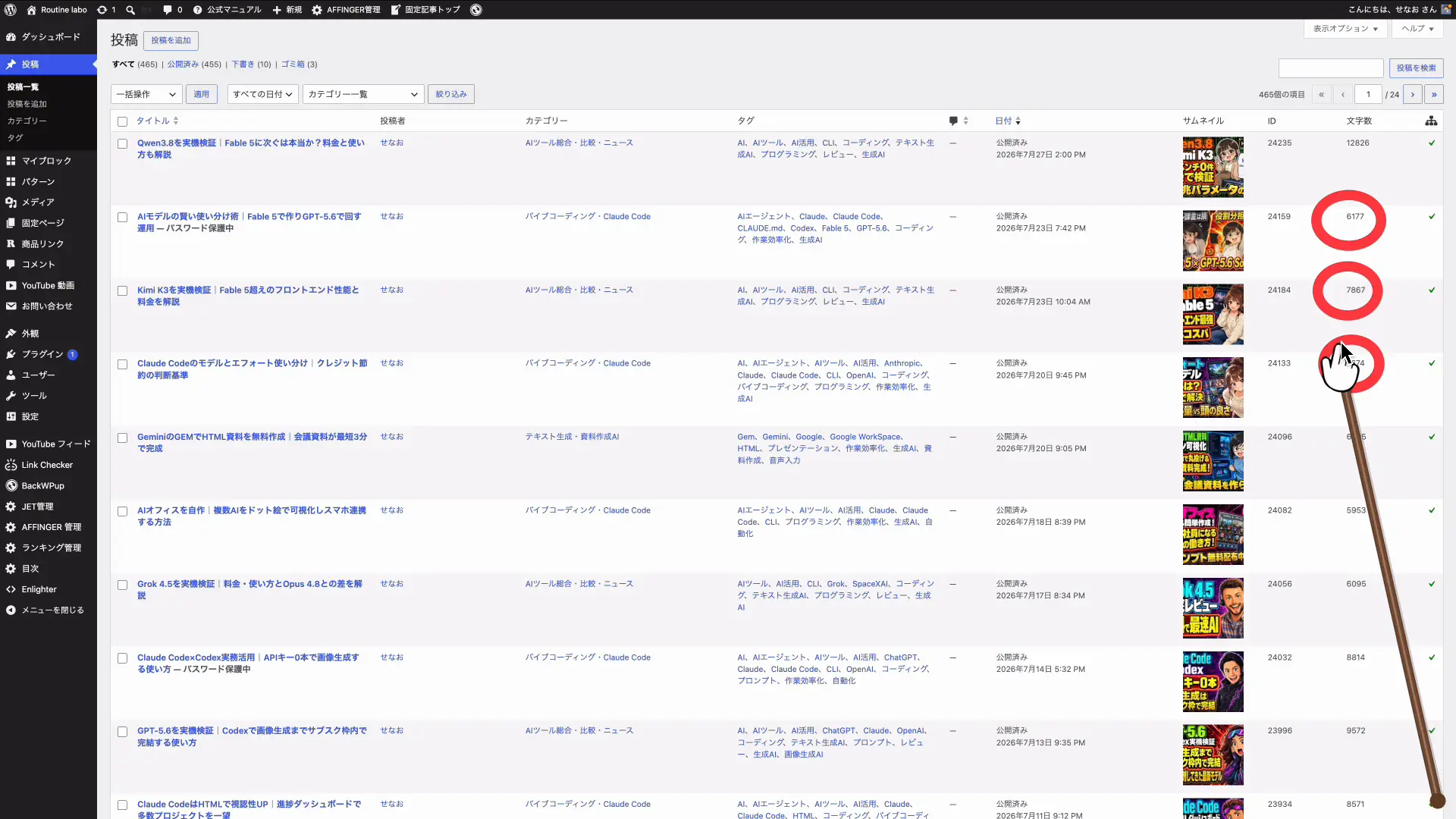The width and height of the screenshot is (1456, 819).
Task: Sort by comments column header
Action: point(959,121)
